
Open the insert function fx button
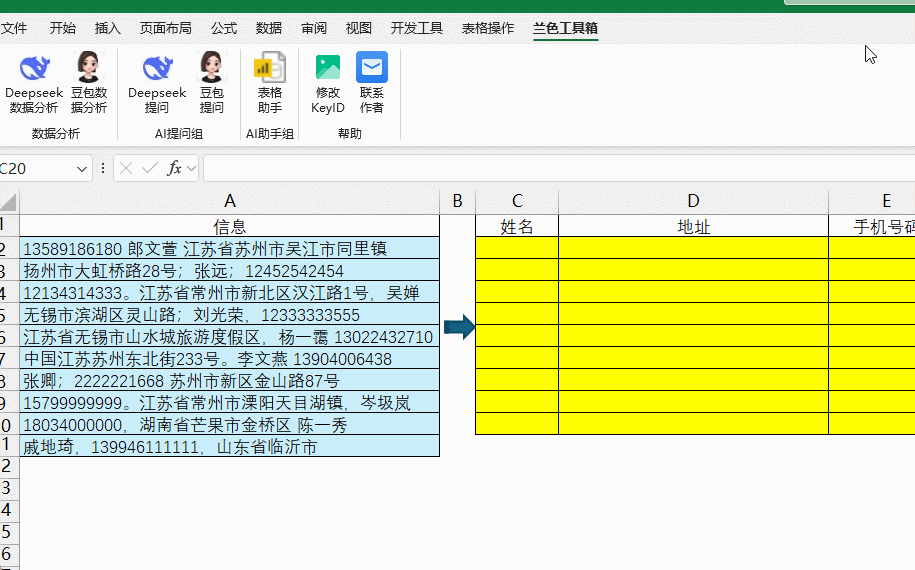tap(174, 169)
